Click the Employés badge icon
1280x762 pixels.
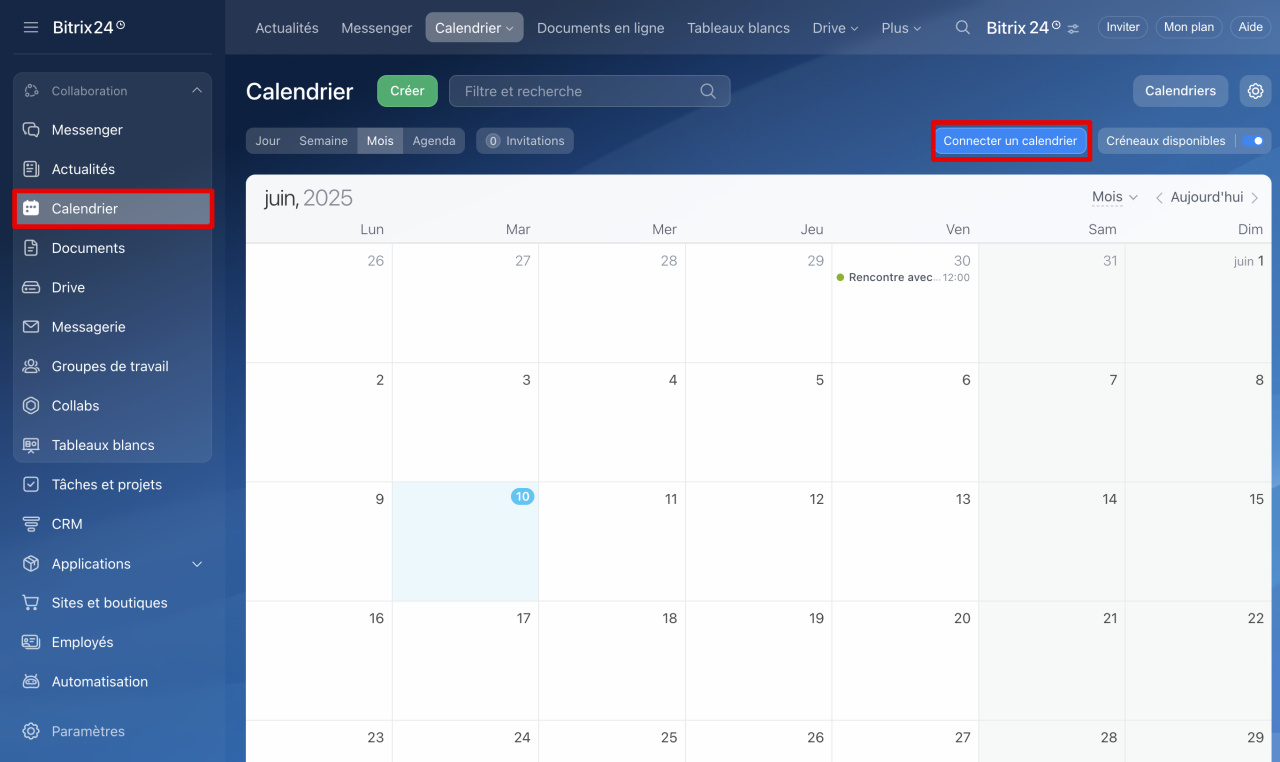tap(31, 642)
